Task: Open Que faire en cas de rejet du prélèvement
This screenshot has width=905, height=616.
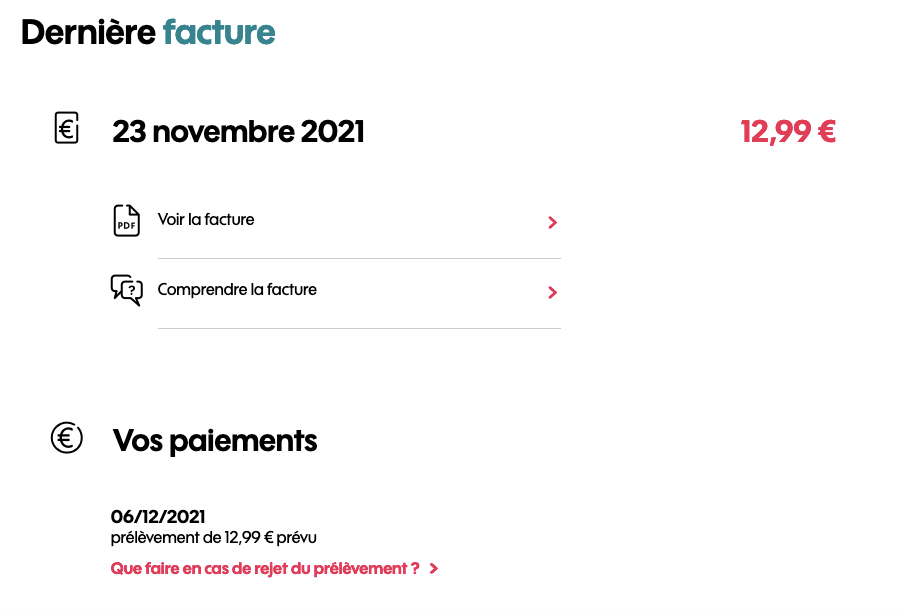Action: [x=264, y=568]
